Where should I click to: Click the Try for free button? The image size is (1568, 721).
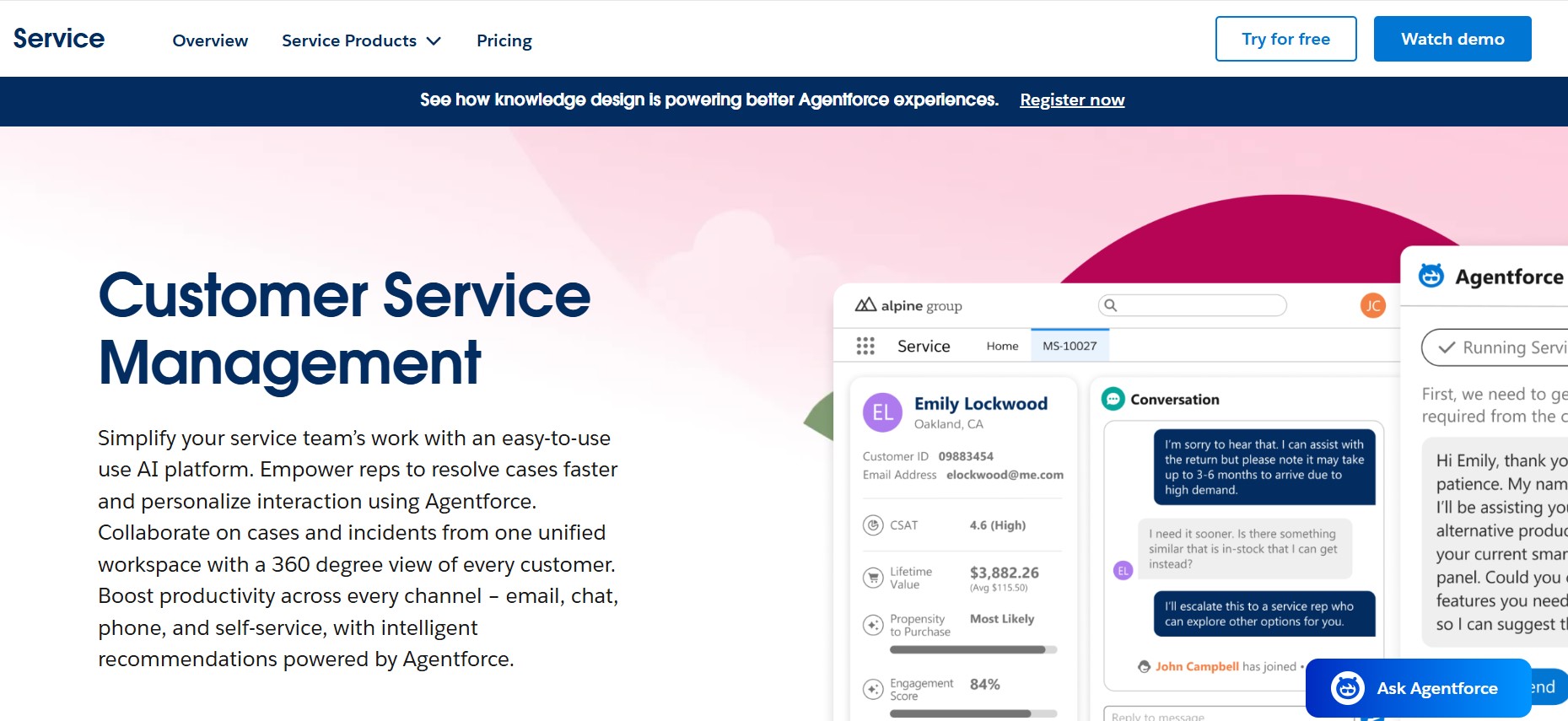[x=1285, y=39]
